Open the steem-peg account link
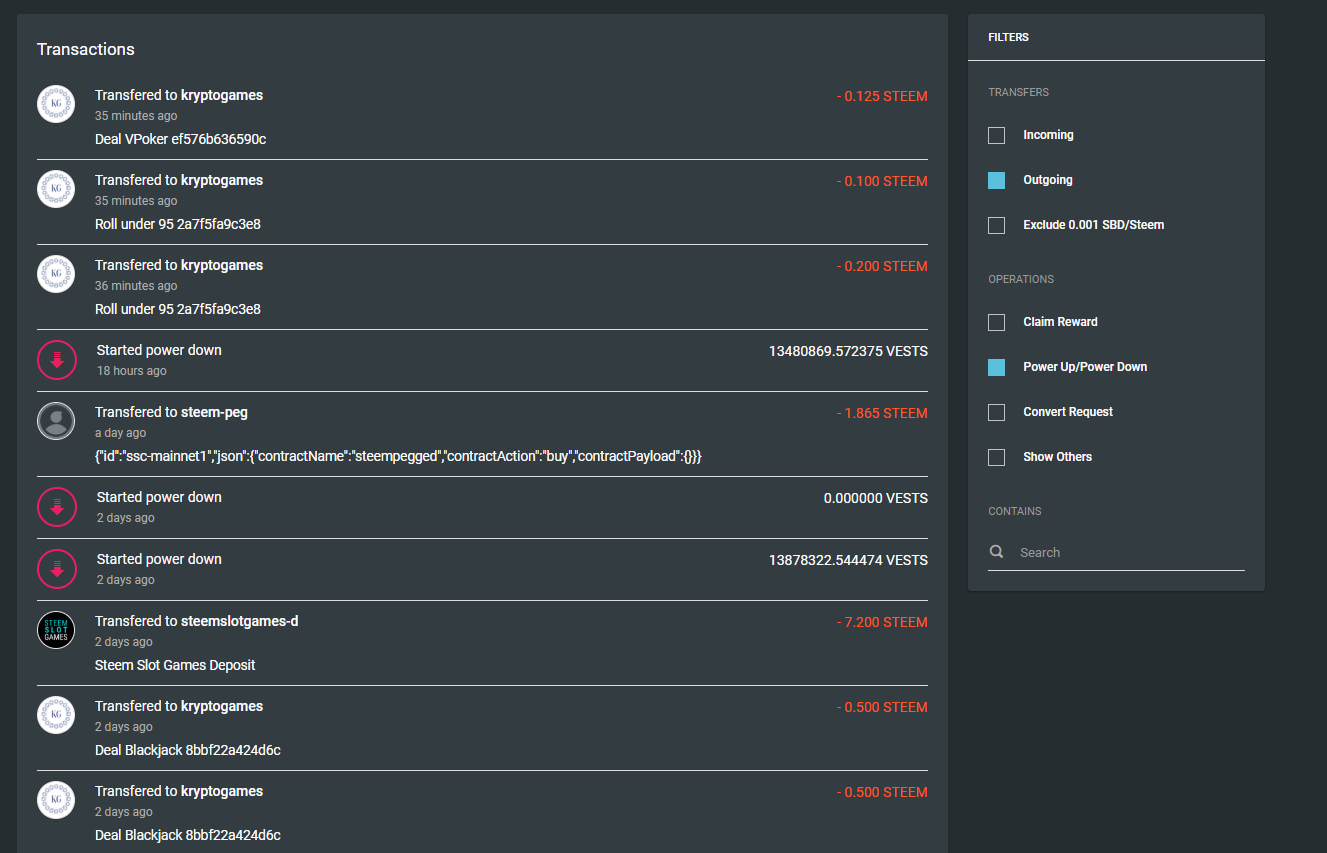The width and height of the screenshot is (1327, 853). [214, 412]
